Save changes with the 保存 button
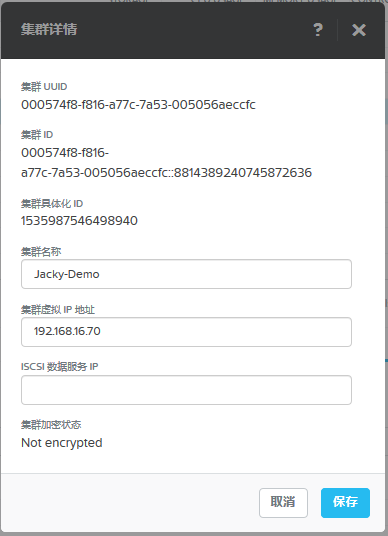The image size is (388, 536). point(345,503)
